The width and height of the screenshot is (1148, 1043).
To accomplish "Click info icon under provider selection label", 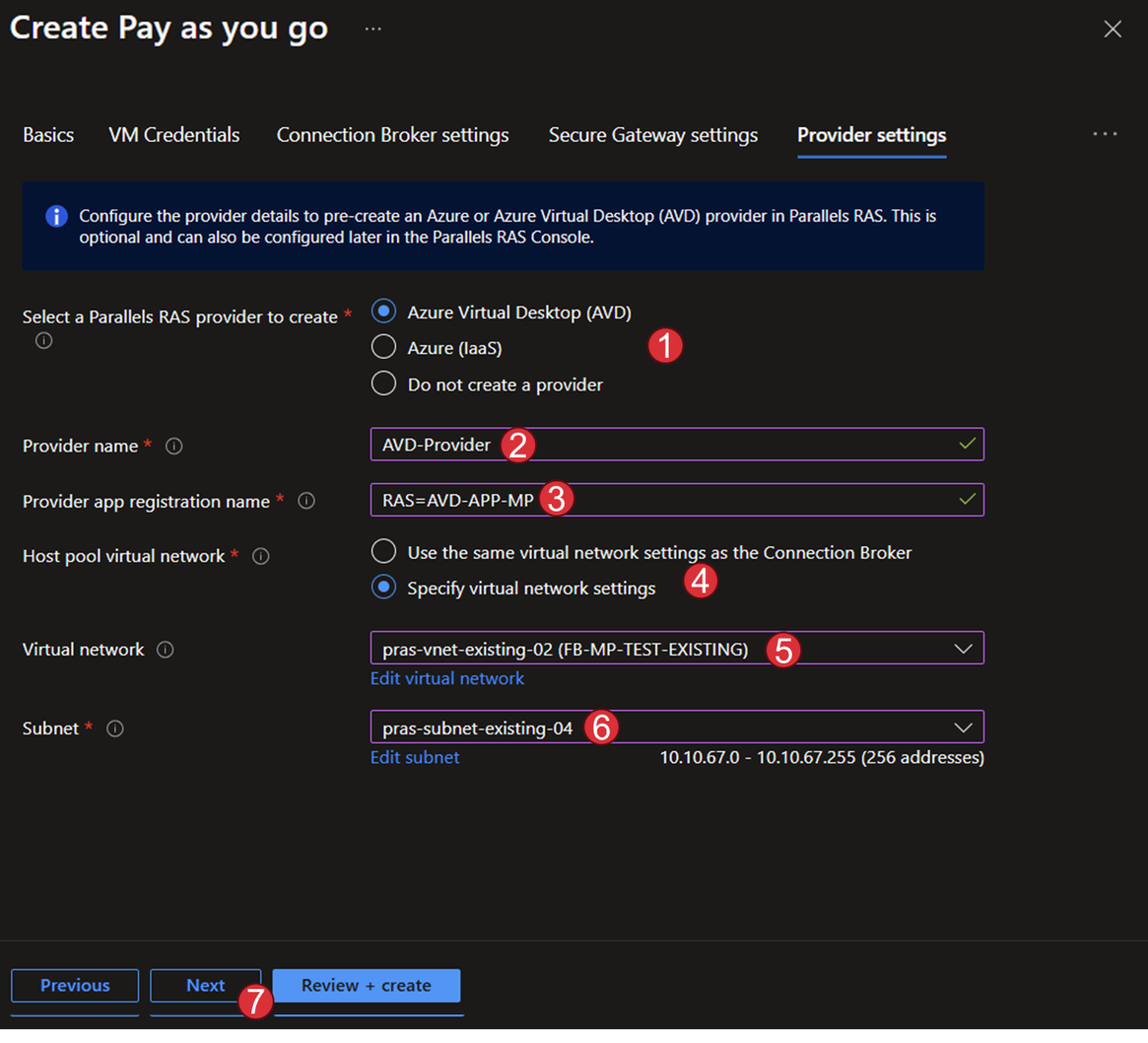I will [44, 341].
